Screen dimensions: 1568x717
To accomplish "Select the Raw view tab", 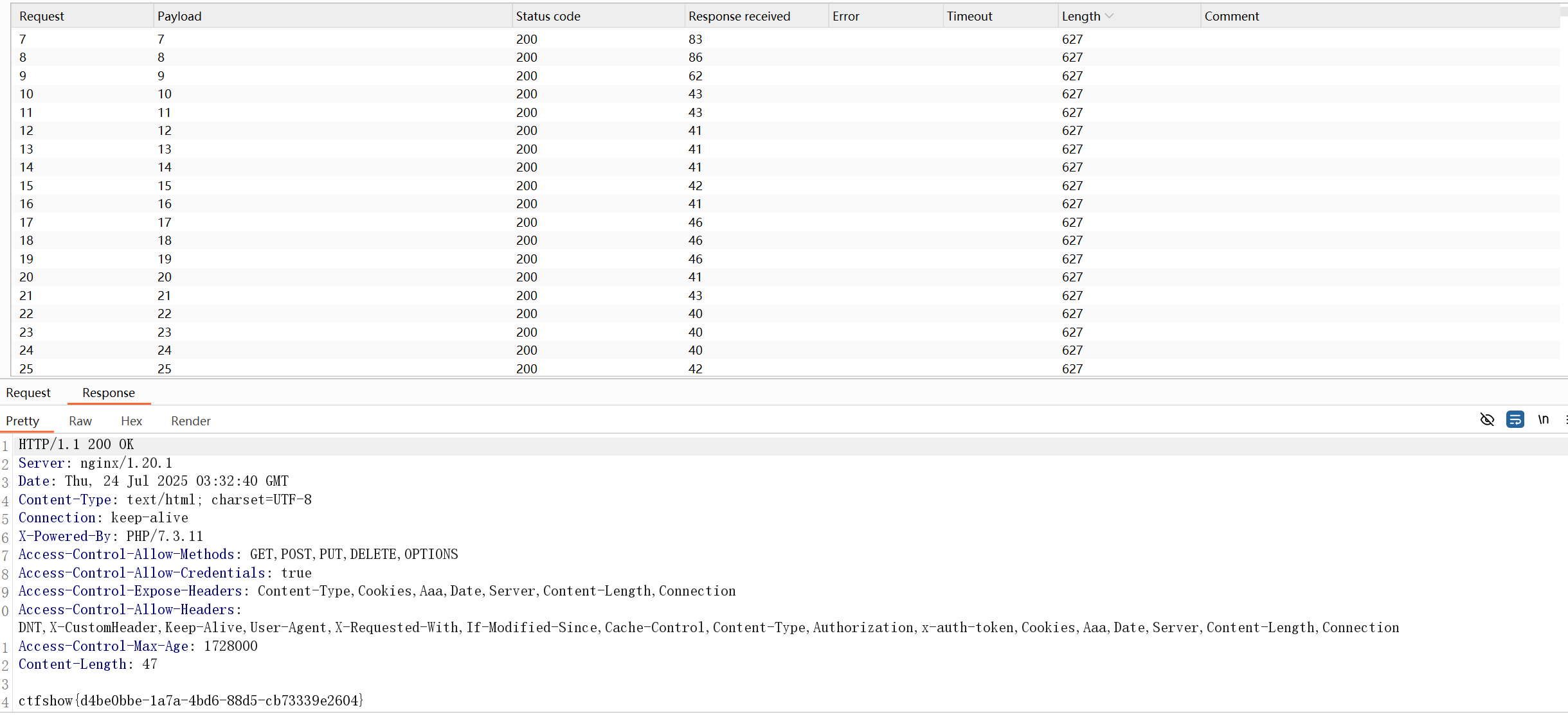I will click(x=80, y=421).
